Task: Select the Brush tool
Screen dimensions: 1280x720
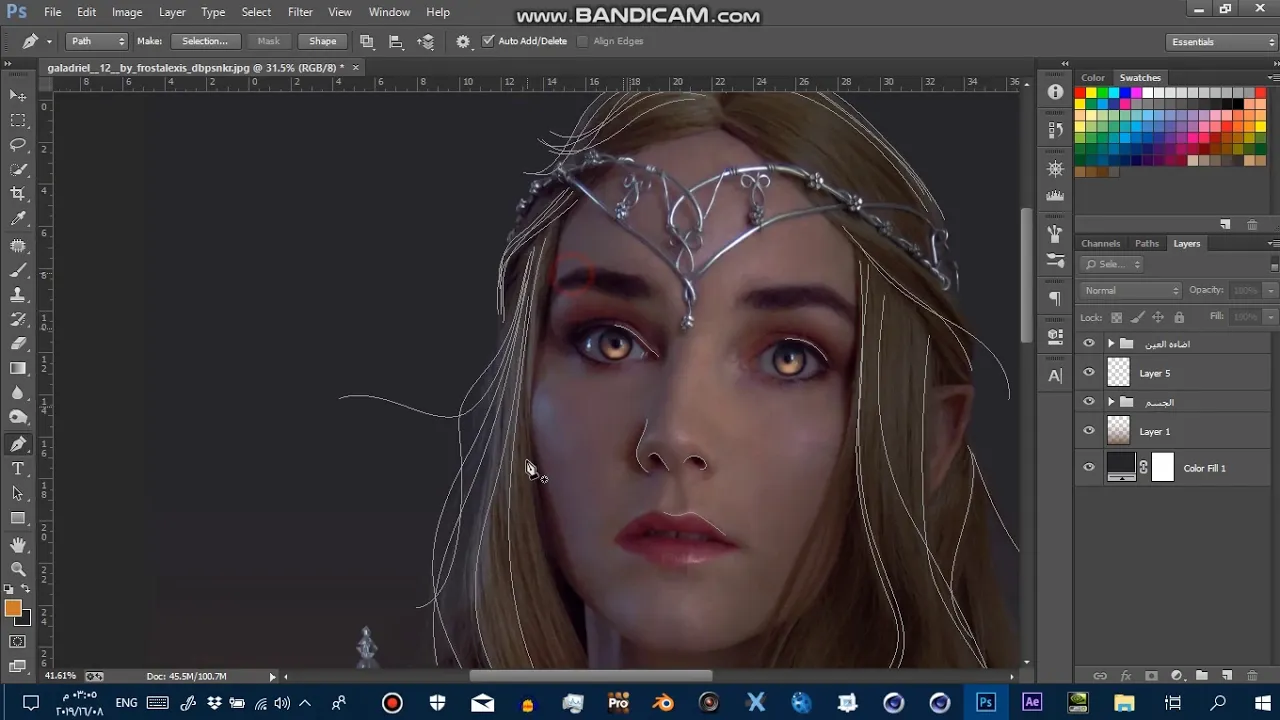Action: coord(18,270)
